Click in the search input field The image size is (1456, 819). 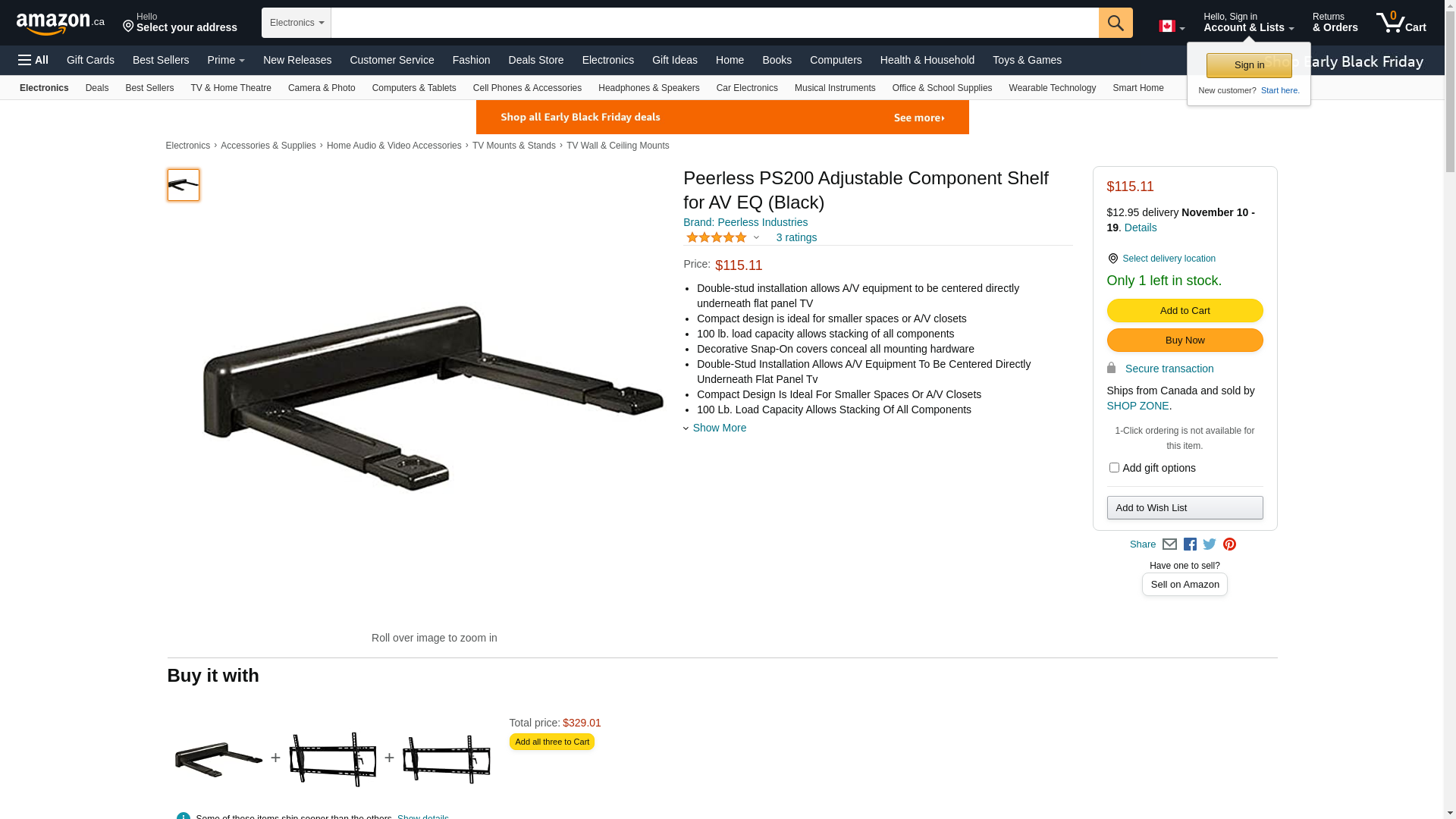click(x=714, y=23)
